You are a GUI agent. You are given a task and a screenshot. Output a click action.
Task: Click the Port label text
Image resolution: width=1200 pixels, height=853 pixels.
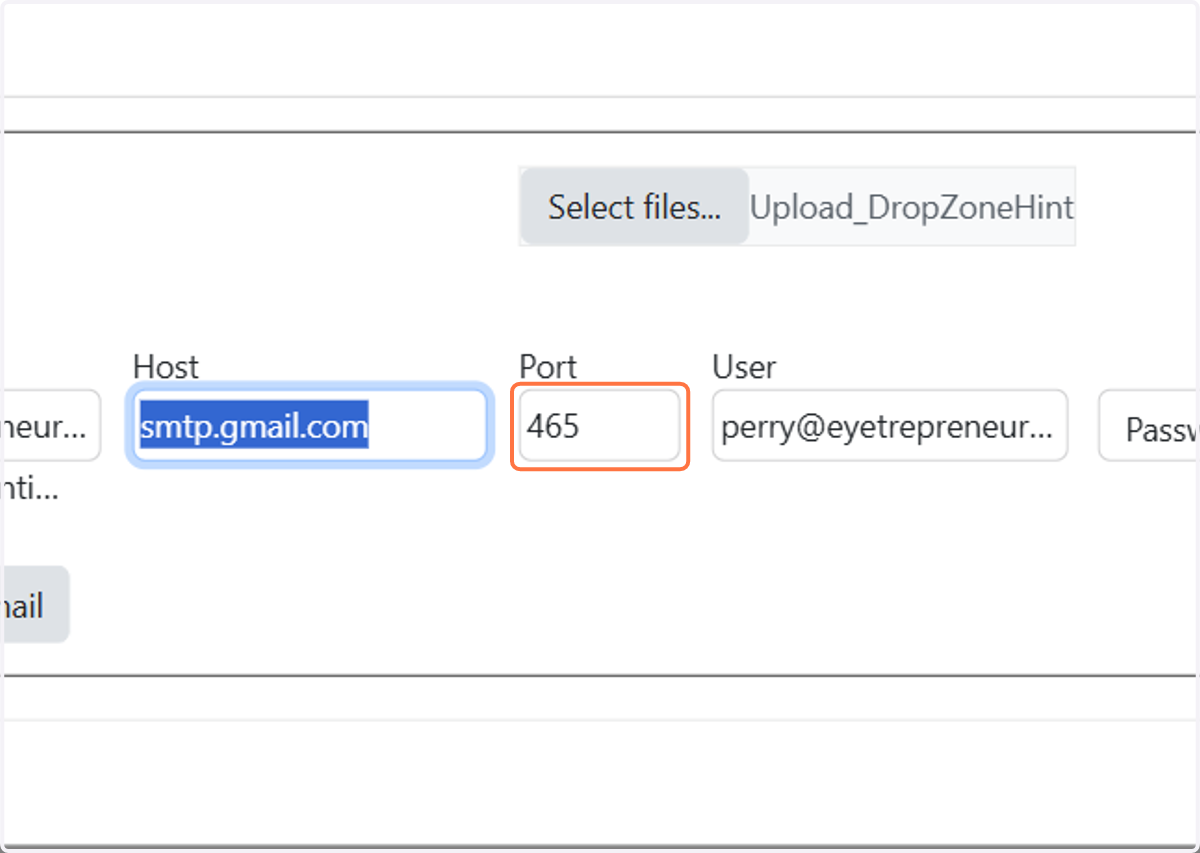(x=549, y=367)
